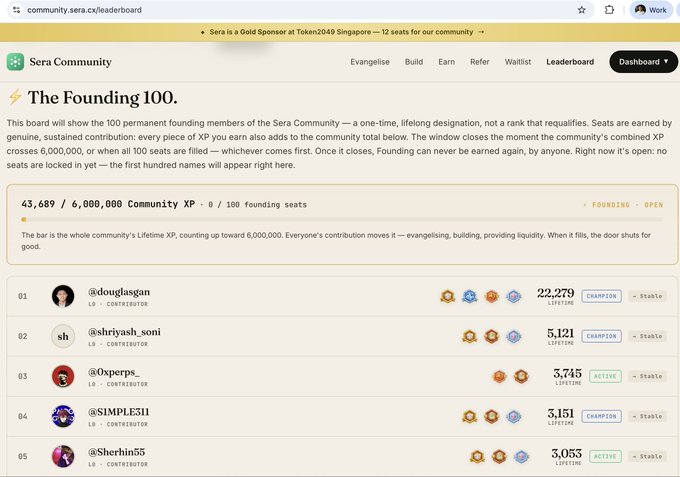The image size is (680, 477).
Task: Open the Work profile chip
Action: [651, 10]
